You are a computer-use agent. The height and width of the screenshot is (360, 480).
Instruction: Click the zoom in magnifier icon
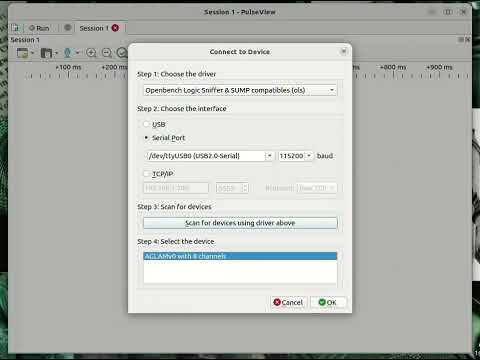91,53
